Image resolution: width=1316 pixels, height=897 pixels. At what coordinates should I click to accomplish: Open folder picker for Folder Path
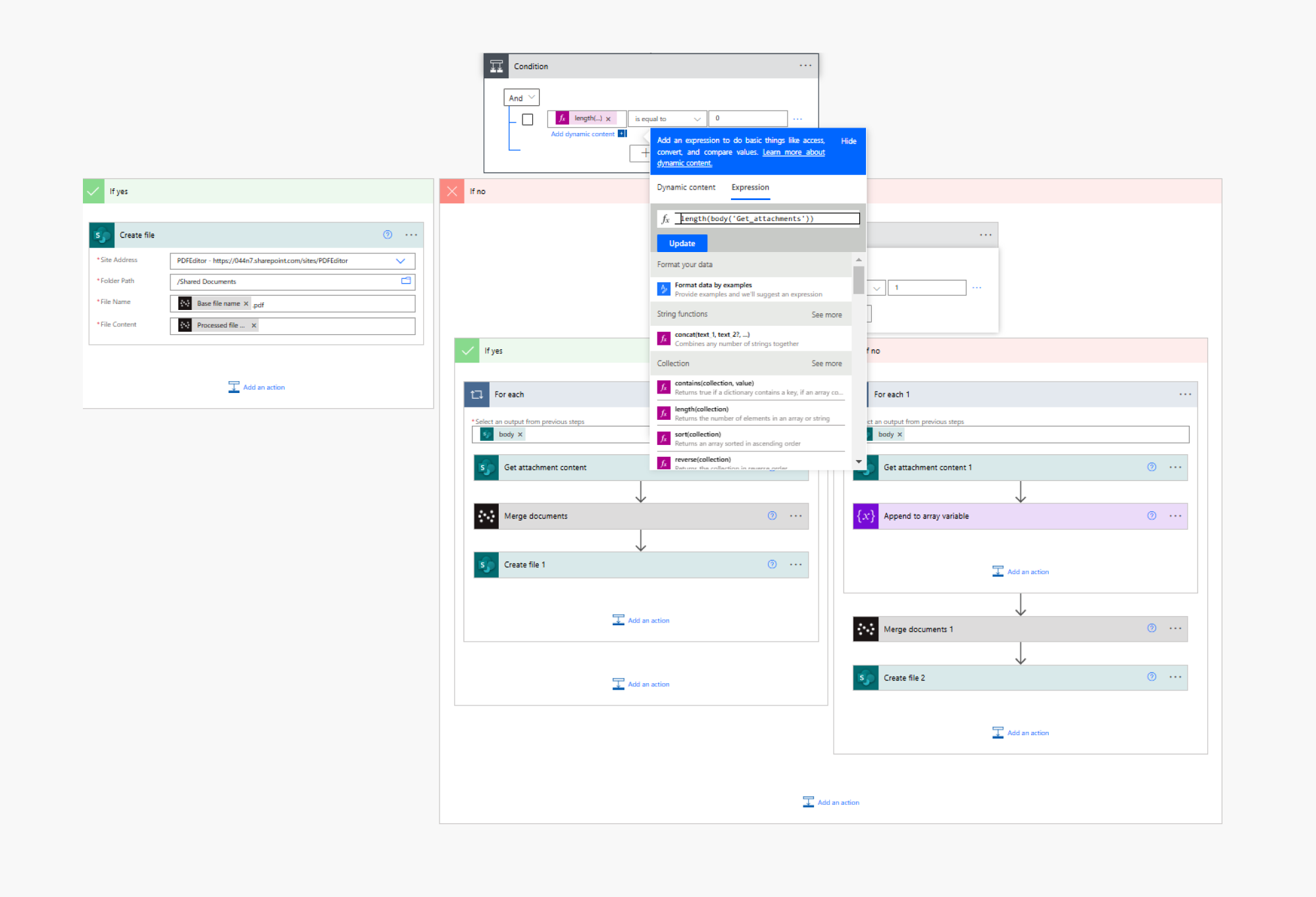click(x=406, y=281)
